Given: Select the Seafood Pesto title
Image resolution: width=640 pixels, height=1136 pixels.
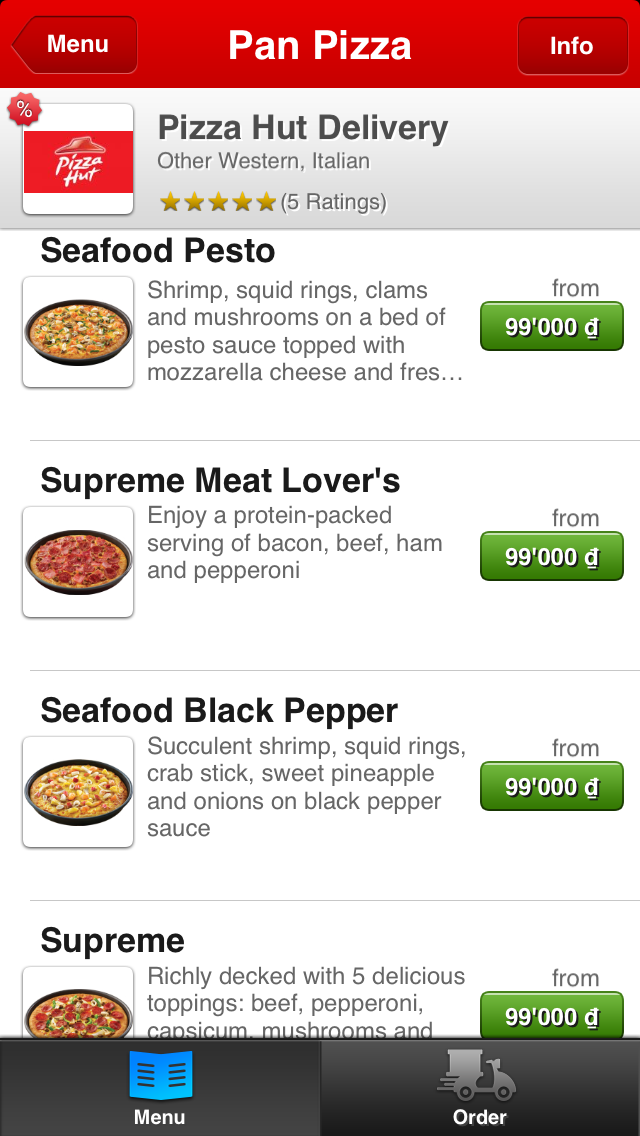Looking at the screenshot, I should click(158, 251).
